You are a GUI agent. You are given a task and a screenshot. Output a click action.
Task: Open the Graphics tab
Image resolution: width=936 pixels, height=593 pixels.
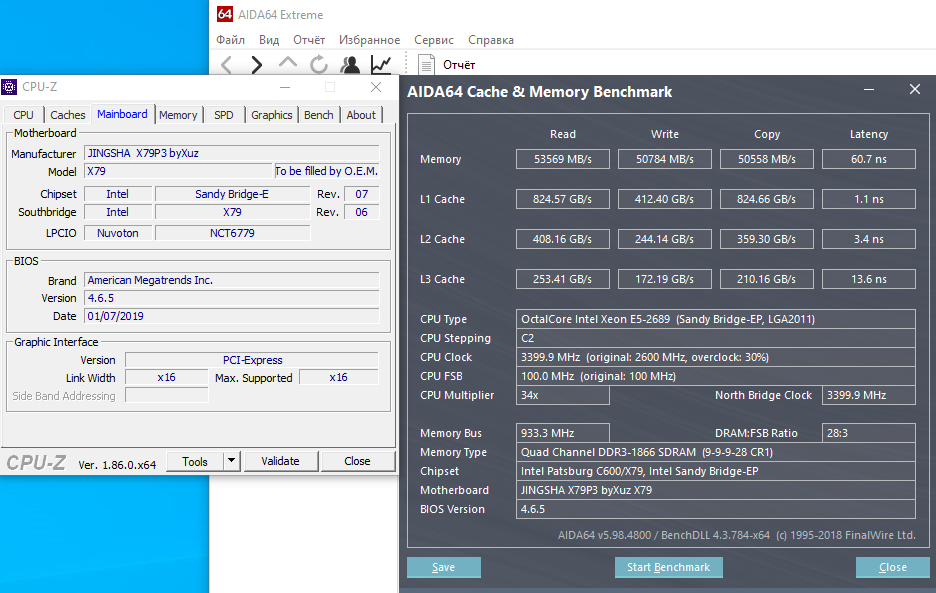[x=272, y=115]
